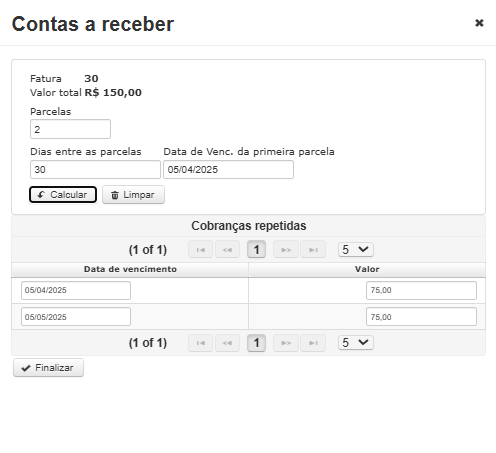Click the Limpar trash button
496x453 pixels.
(133, 195)
